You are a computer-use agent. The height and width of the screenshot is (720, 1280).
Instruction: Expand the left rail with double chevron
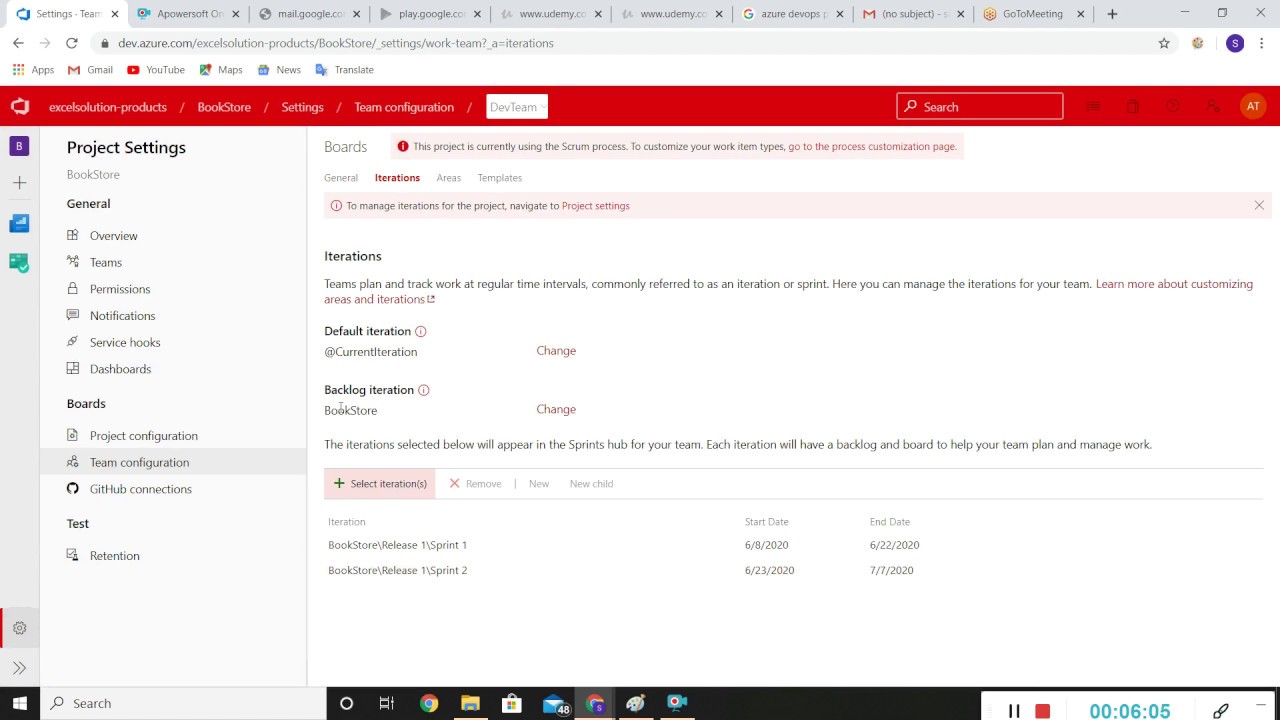[x=19, y=668]
